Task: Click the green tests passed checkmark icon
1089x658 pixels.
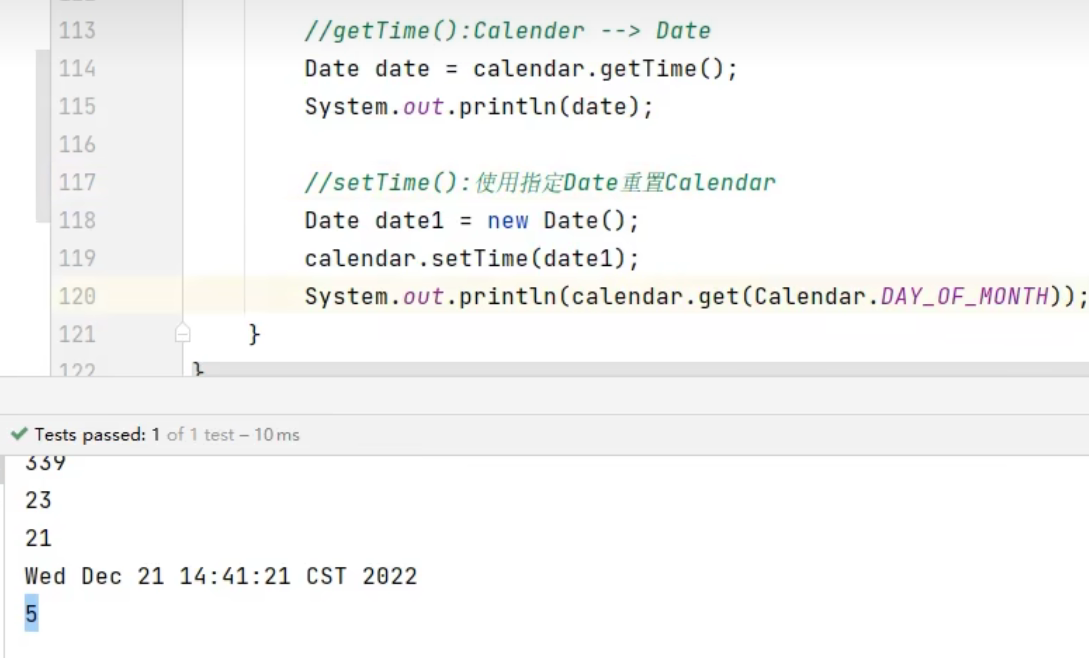Action: coord(19,434)
